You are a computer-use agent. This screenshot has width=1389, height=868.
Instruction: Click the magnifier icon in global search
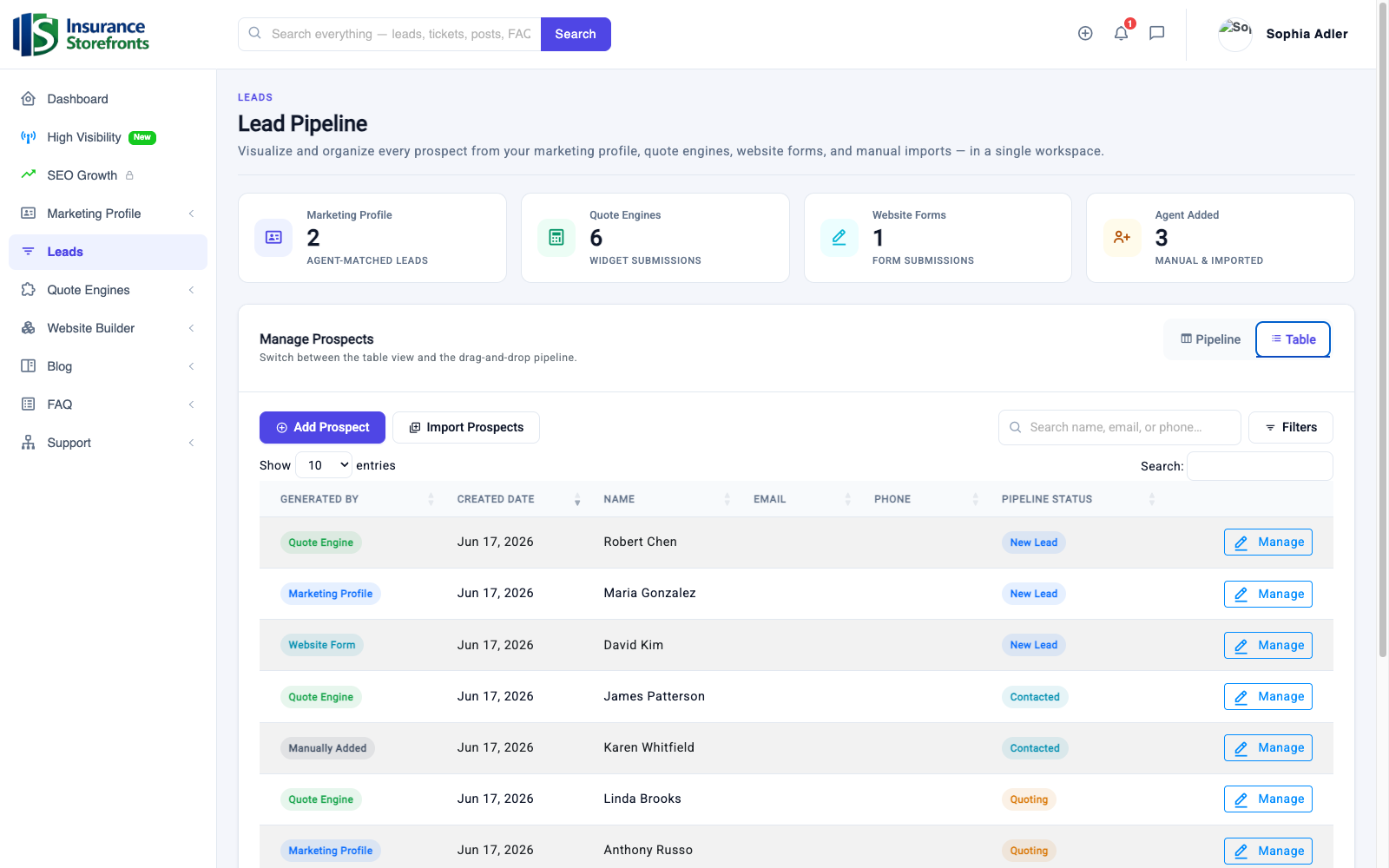coord(255,33)
